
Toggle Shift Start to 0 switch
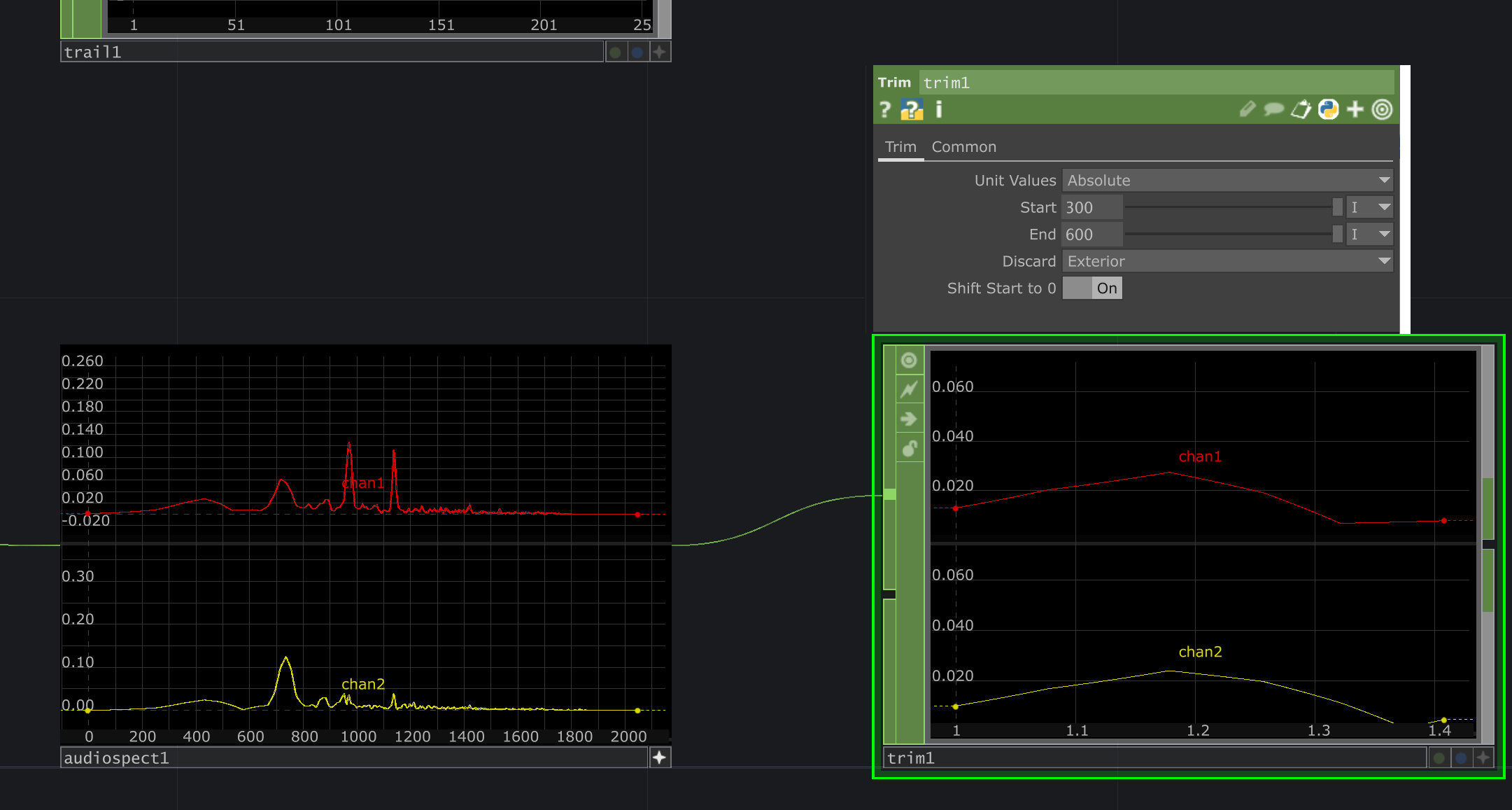[x=1092, y=288]
